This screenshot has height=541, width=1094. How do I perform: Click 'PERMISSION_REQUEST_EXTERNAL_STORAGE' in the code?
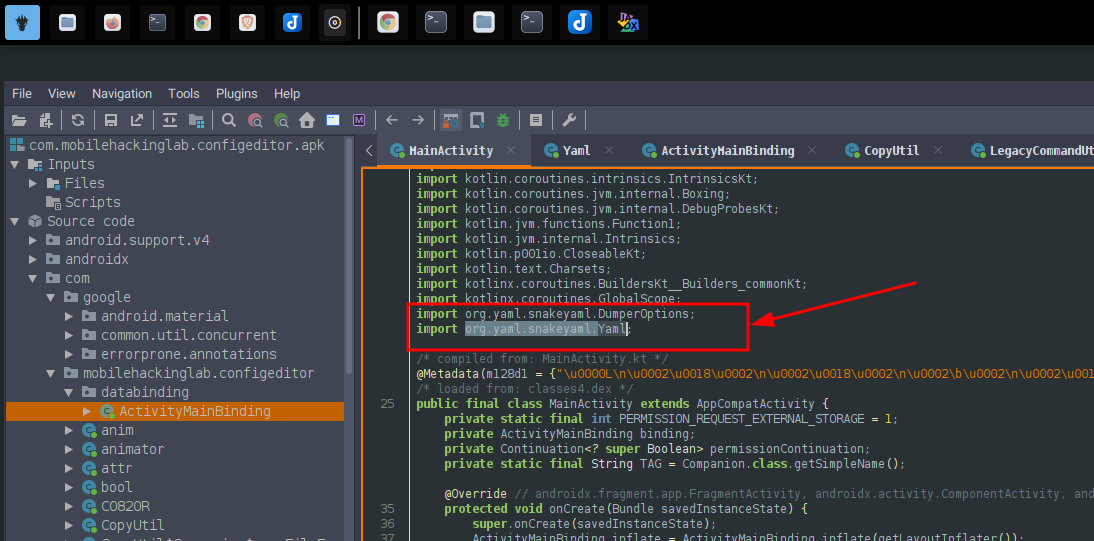click(742, 419)
